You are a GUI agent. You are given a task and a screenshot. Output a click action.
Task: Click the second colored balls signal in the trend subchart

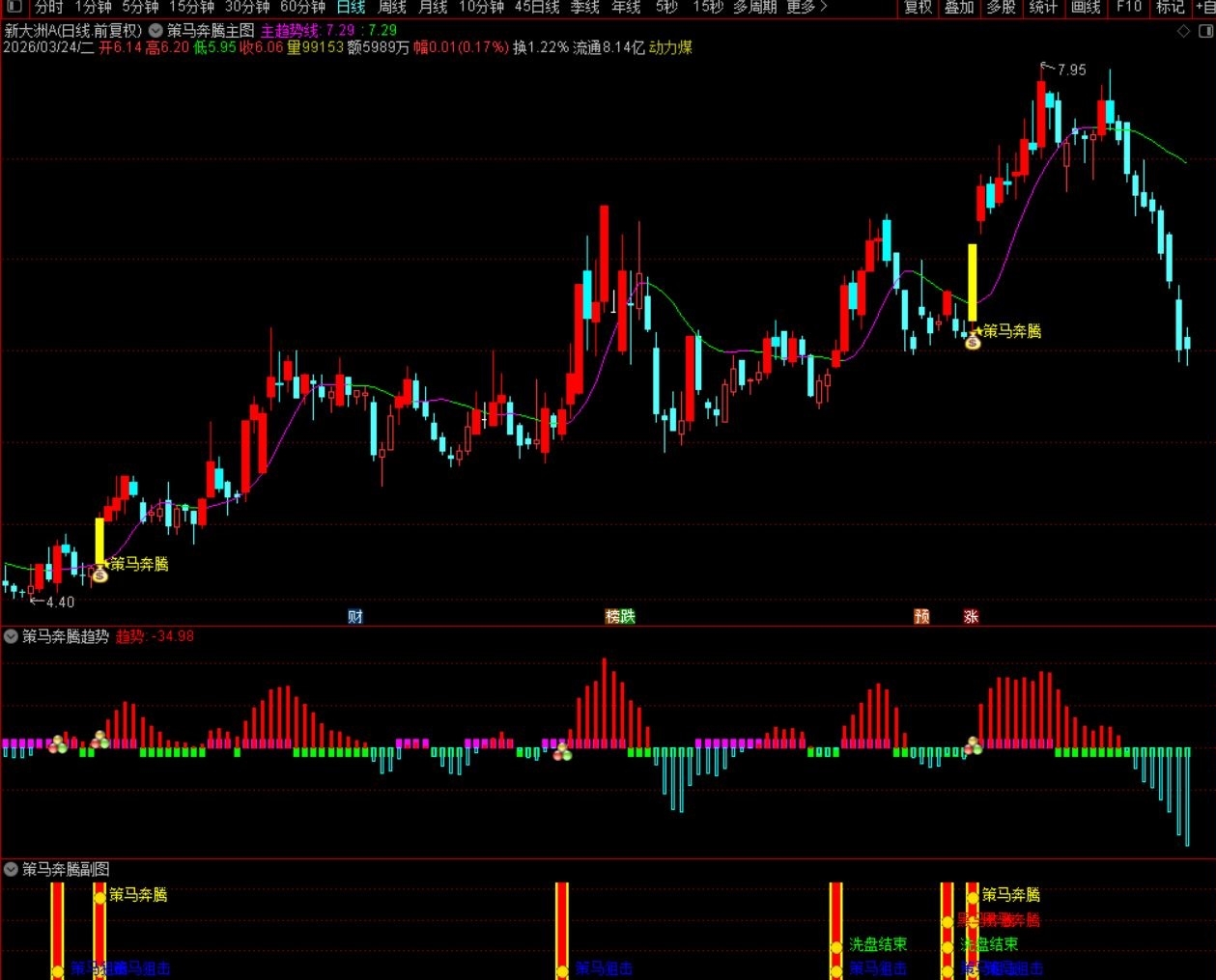click(x=100, y=741)
